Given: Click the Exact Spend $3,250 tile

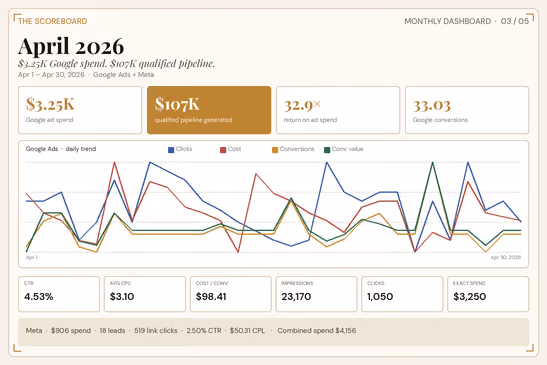Looking at the screenshot, I should click(488, 294).
